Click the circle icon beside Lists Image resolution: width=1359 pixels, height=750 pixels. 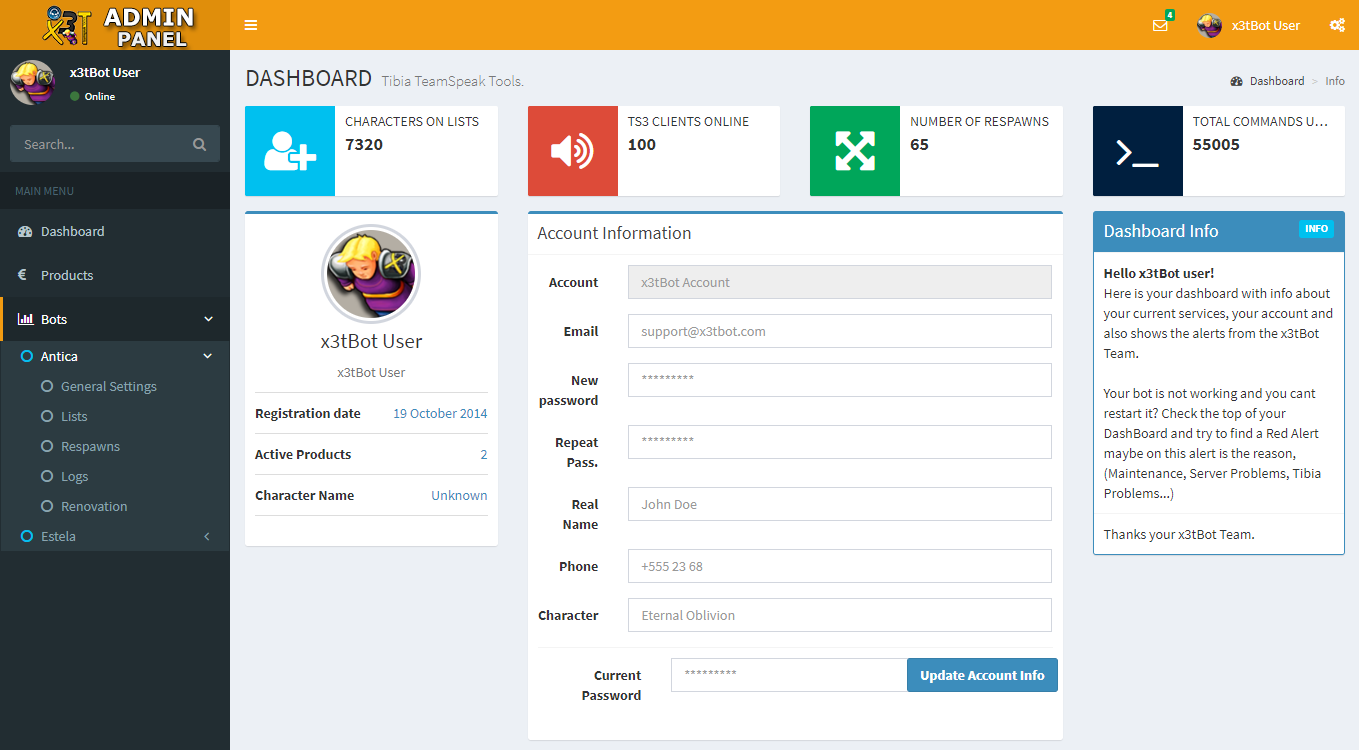coord(47,416)
